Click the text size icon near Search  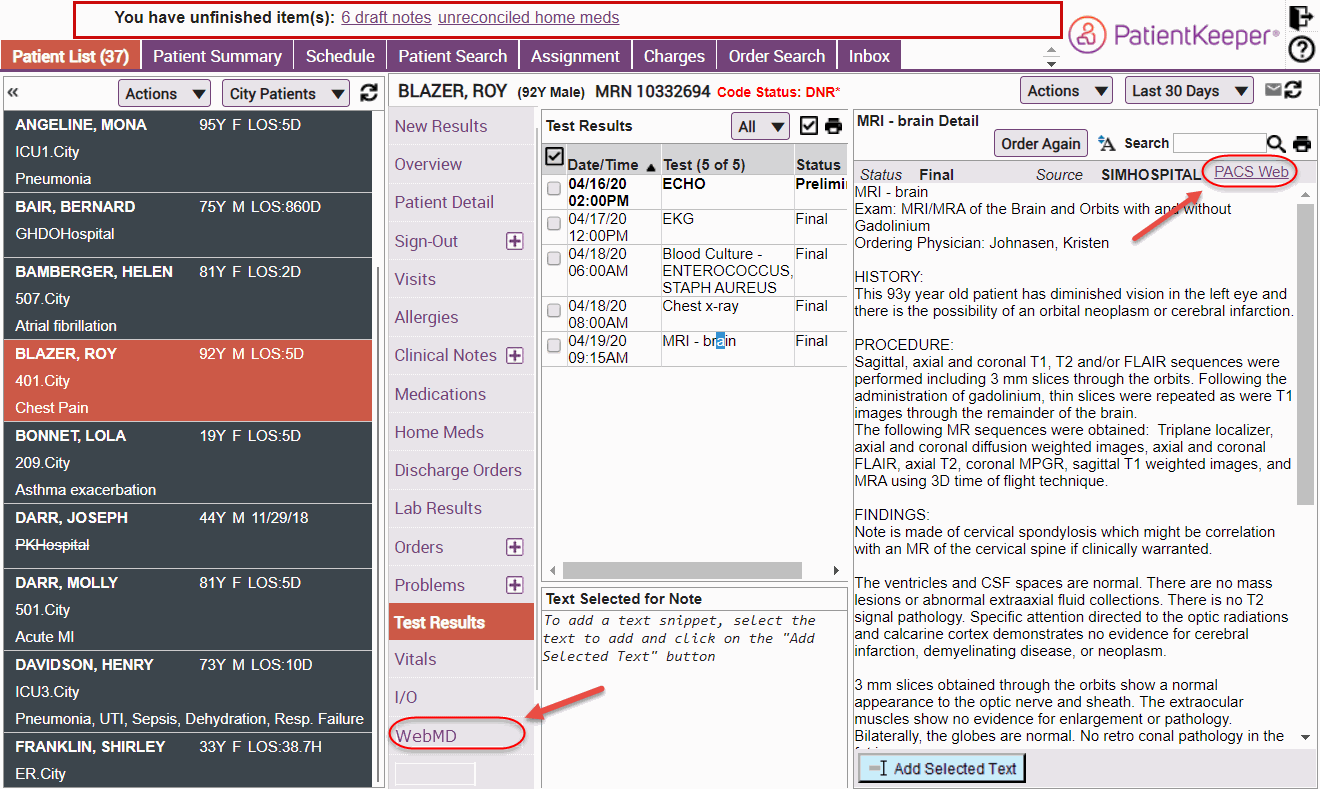pos(1106,144)
